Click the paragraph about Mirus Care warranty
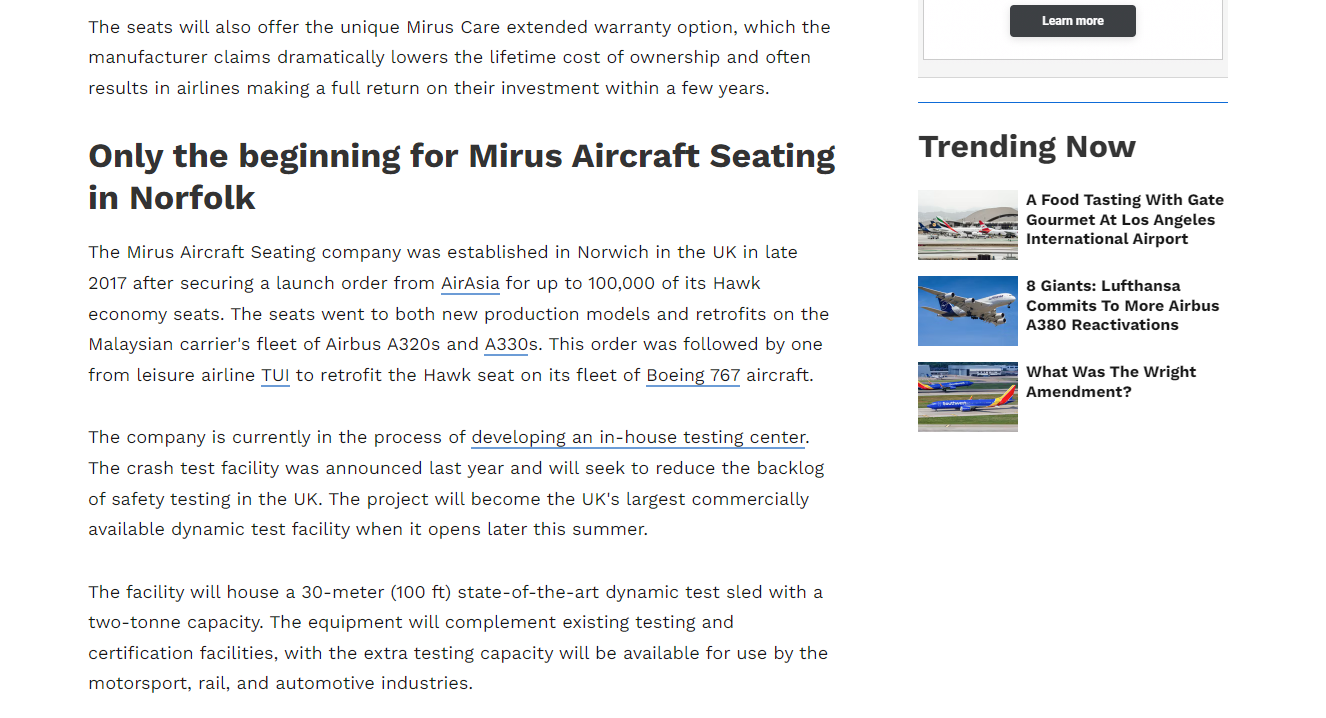The width and height of the screenshot is (1326, 718). pos(460,57)
